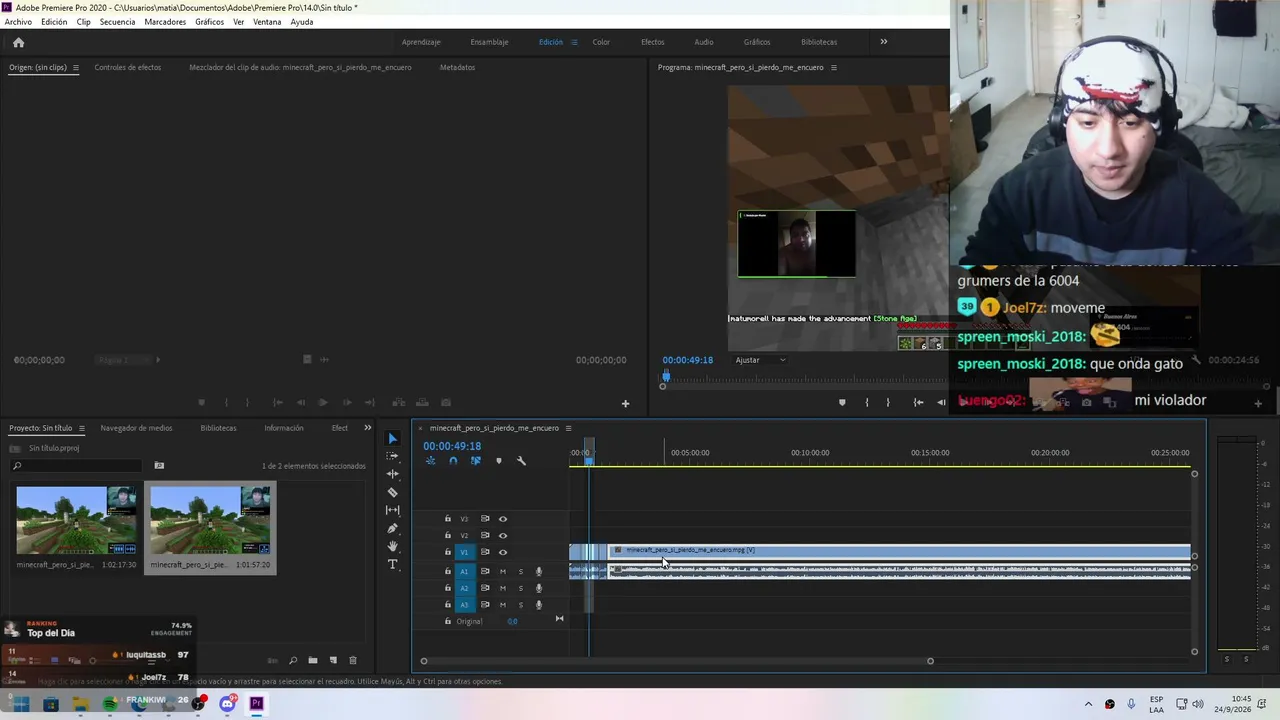Image resolution: width=1280 pixels, height=720 pixels.
Task: Open the Programa monitor panel menu
Action: coord(834,67)
